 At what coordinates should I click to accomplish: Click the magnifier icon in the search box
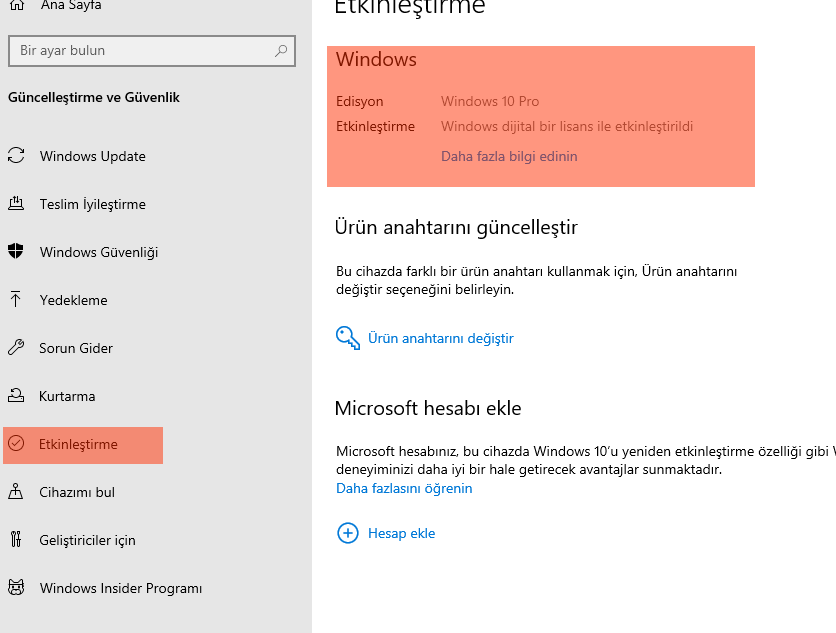tap(282, 50)
